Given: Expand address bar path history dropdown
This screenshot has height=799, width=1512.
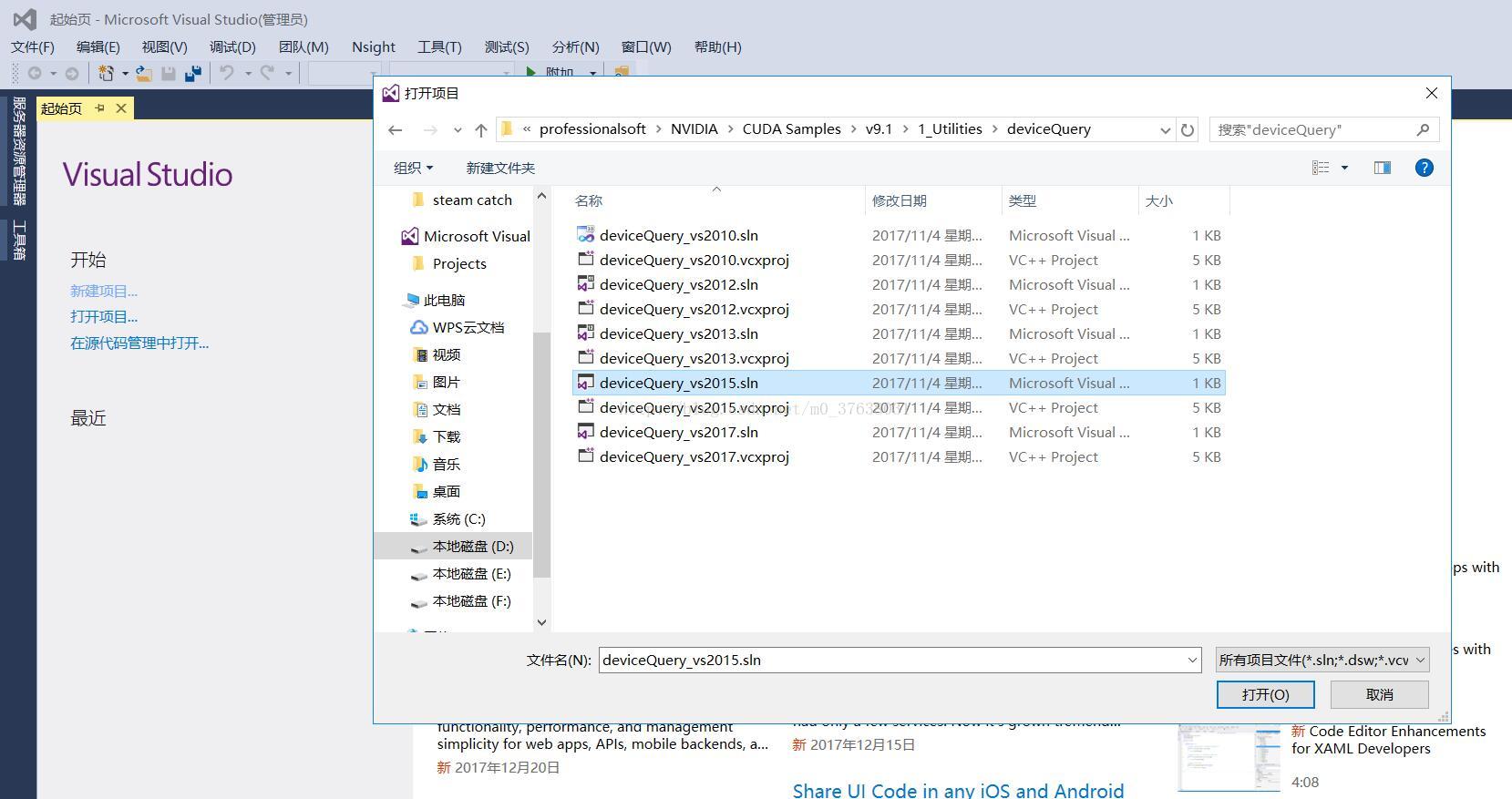Looking at the screenshot, I should pyautogui.click(x=1165, y=129).
